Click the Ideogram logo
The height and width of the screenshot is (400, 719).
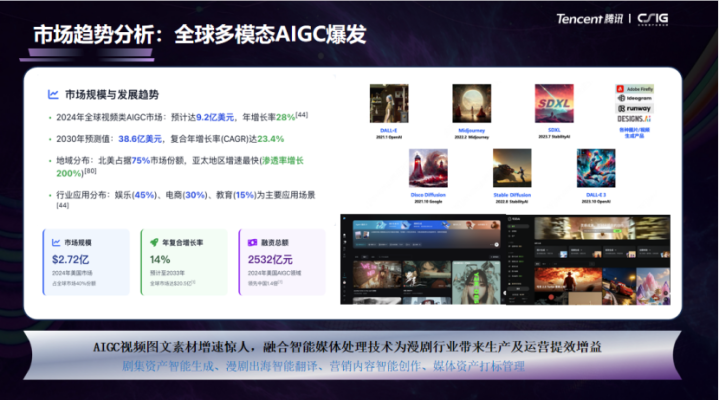pos(634,100)
